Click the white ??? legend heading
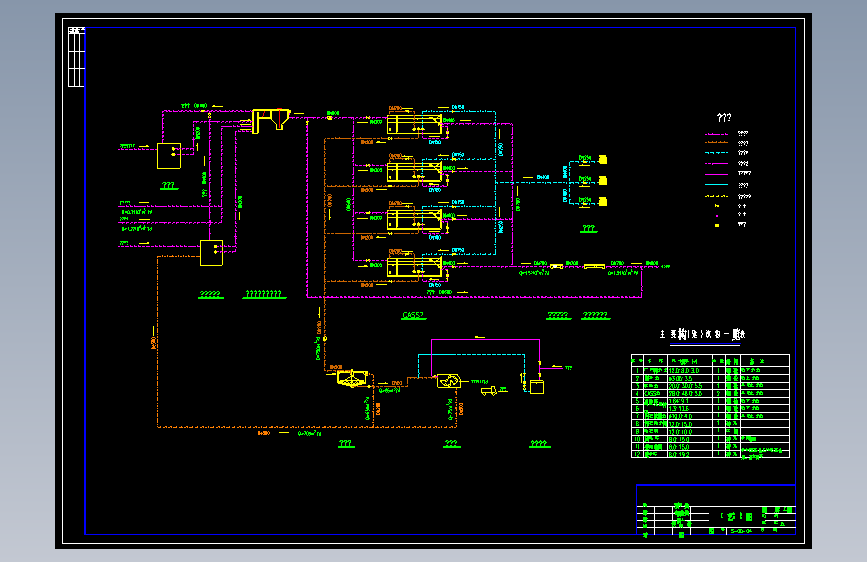The width and height of the screenshot is (867, 562). click(724, 117)
